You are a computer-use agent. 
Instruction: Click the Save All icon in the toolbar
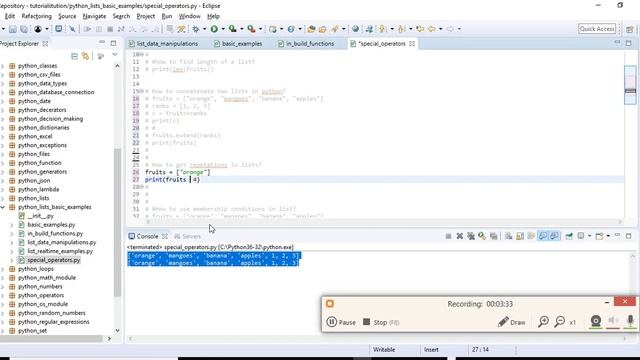point(24,29)
